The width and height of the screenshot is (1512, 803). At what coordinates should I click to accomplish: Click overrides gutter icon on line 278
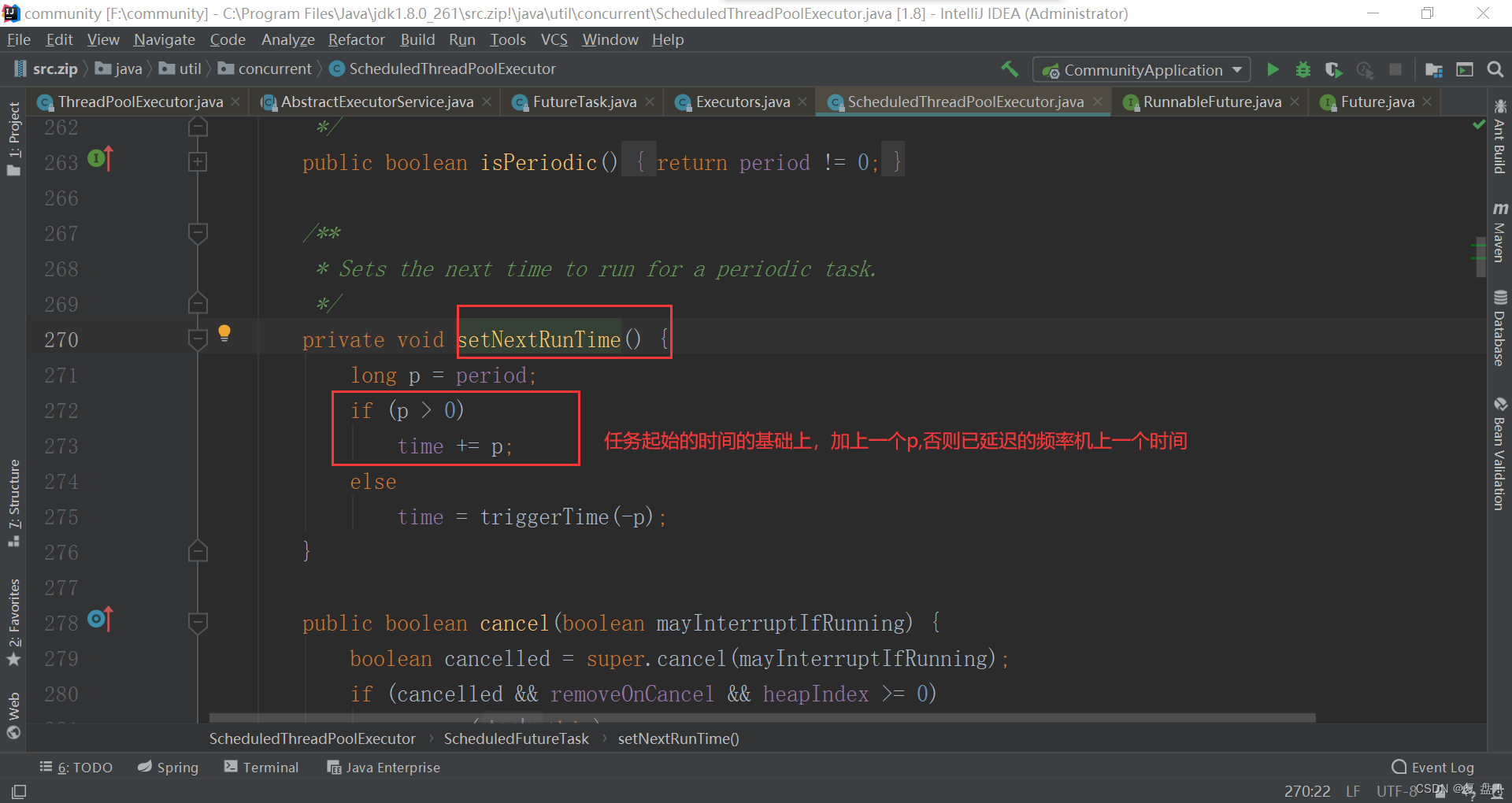pyautogui.click(x=100, y=620)
